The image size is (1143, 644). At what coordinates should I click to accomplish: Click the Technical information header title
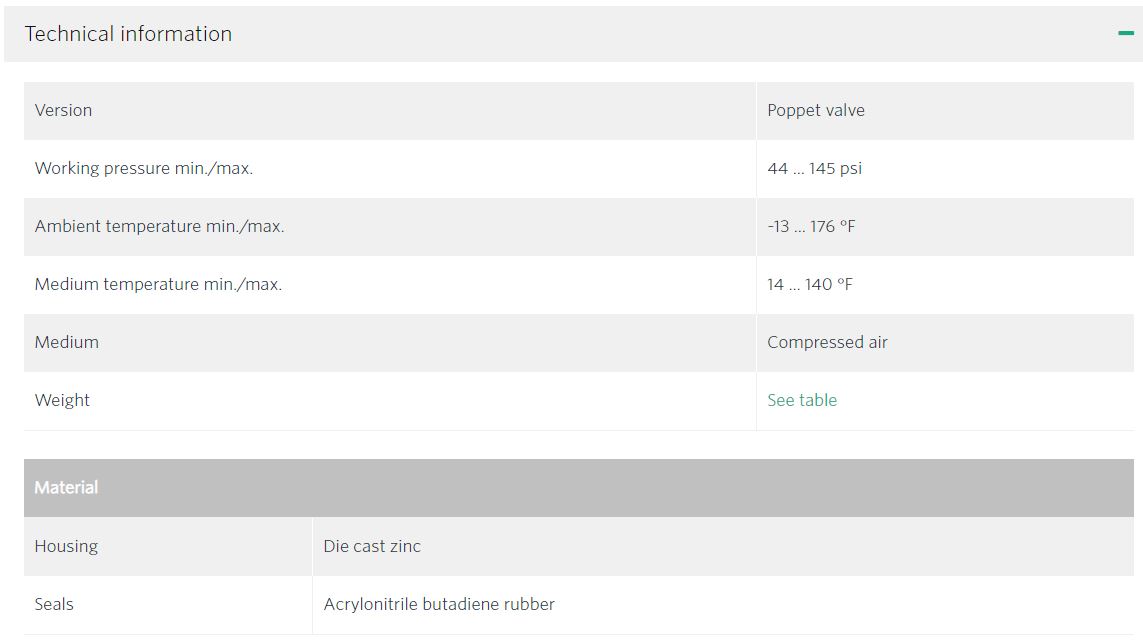128,34
